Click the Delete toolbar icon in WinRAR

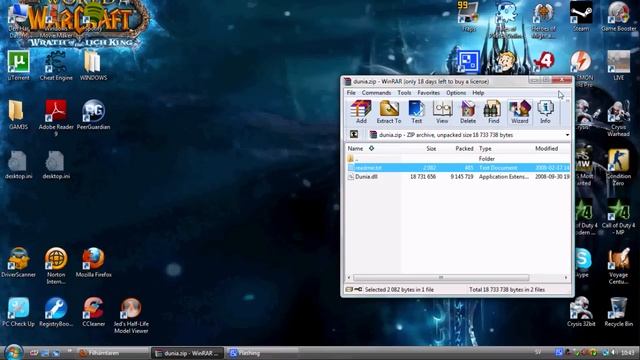point(468,112)
